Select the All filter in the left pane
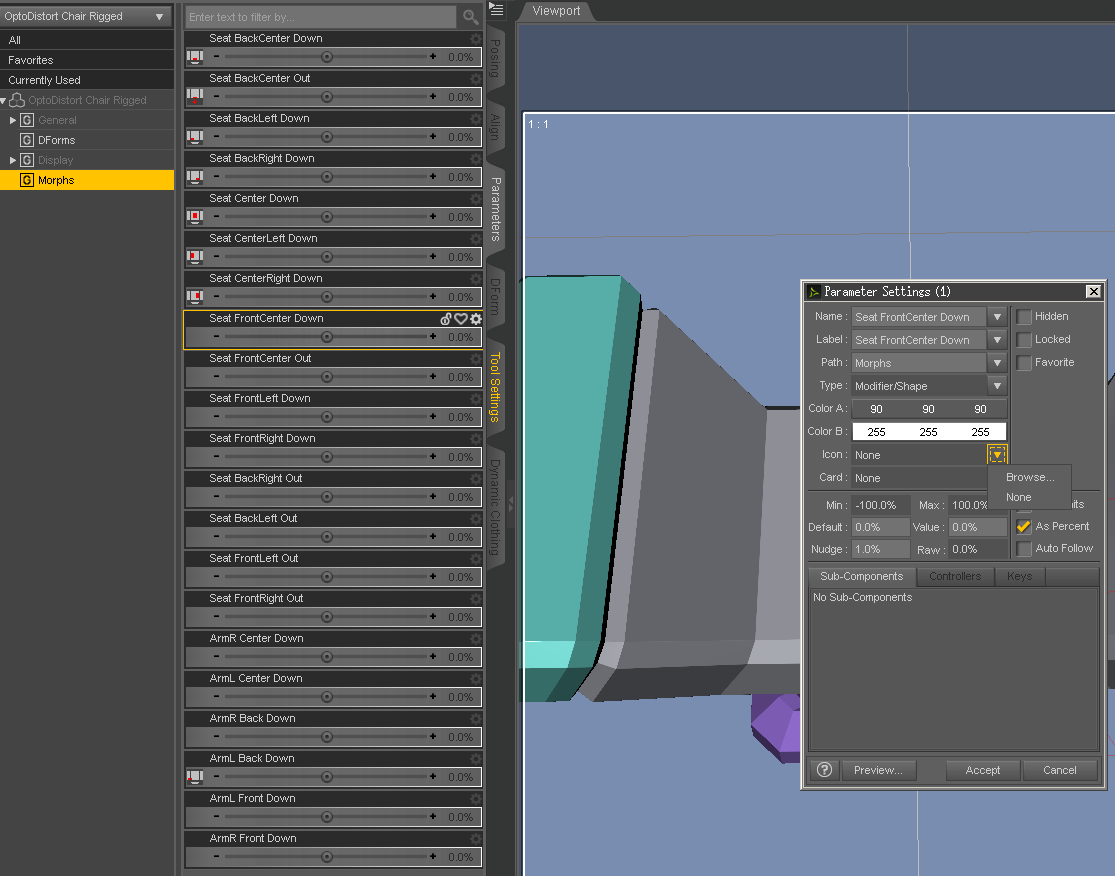1115x876 pixels. (x=87, y=40)
